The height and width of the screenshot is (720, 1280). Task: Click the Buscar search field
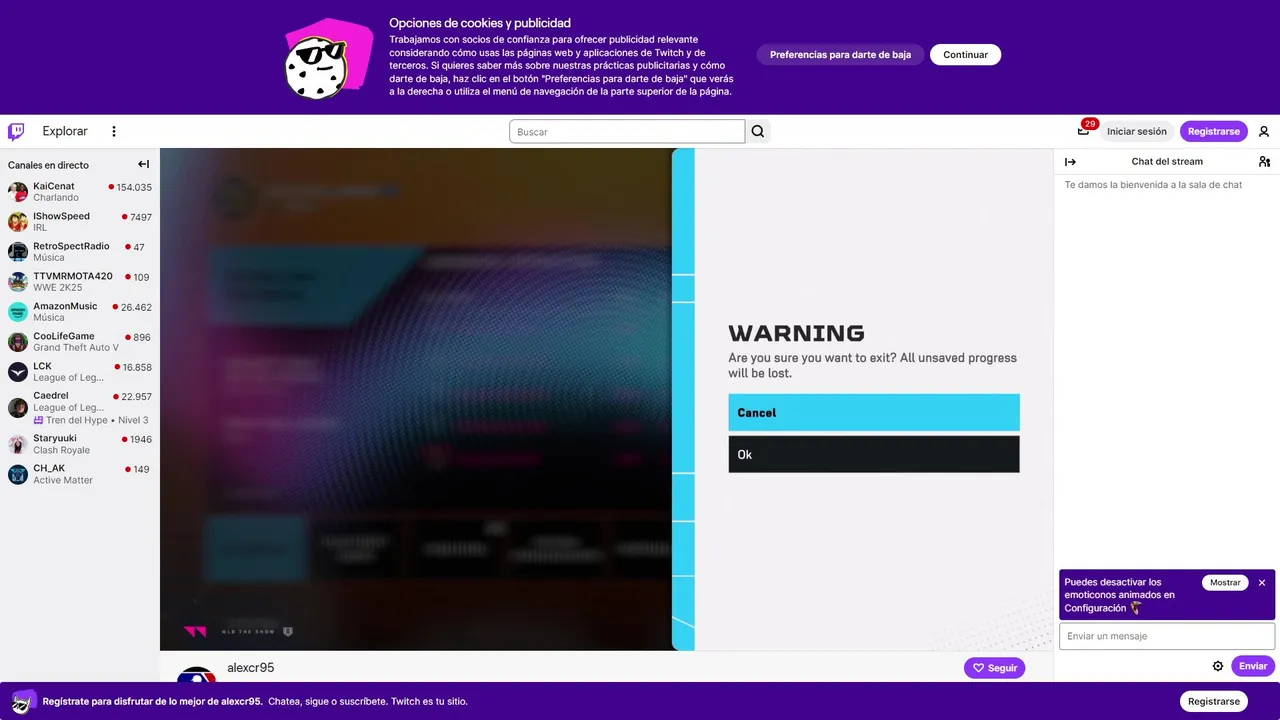tap(627, 131)
